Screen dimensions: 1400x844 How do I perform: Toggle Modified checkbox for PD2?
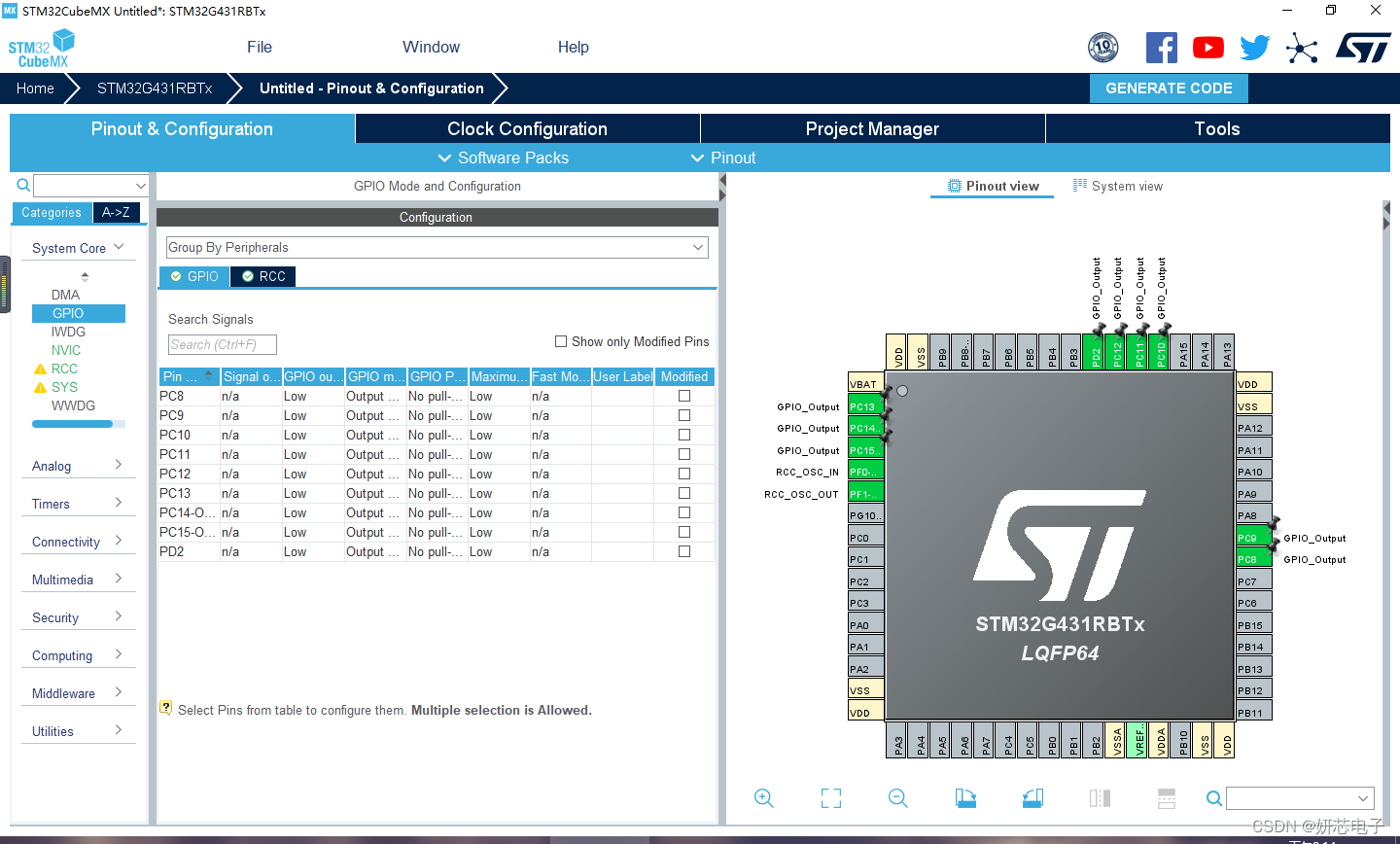[x=684, y=551]
